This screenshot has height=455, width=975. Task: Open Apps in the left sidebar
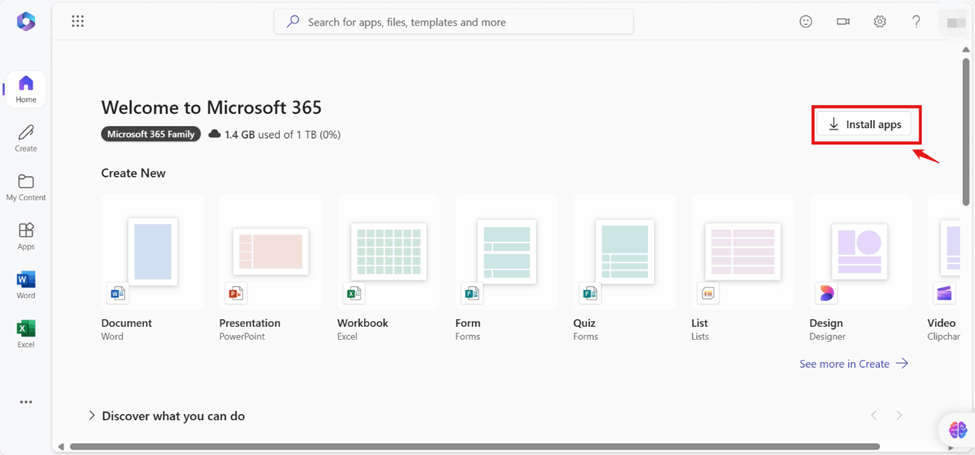(x=26, y=237)
